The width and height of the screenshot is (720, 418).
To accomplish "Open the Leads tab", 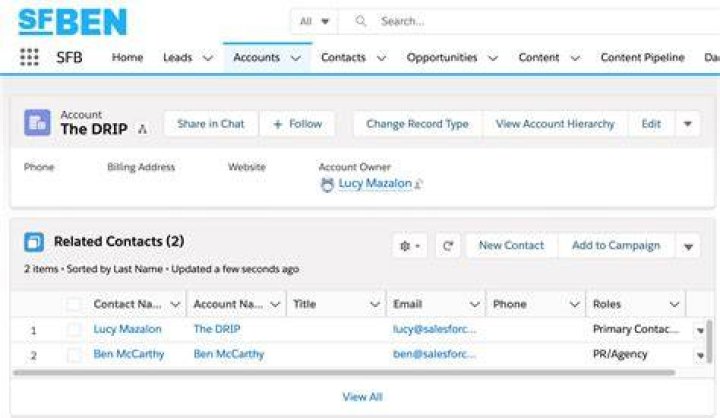I will (177, 57).
